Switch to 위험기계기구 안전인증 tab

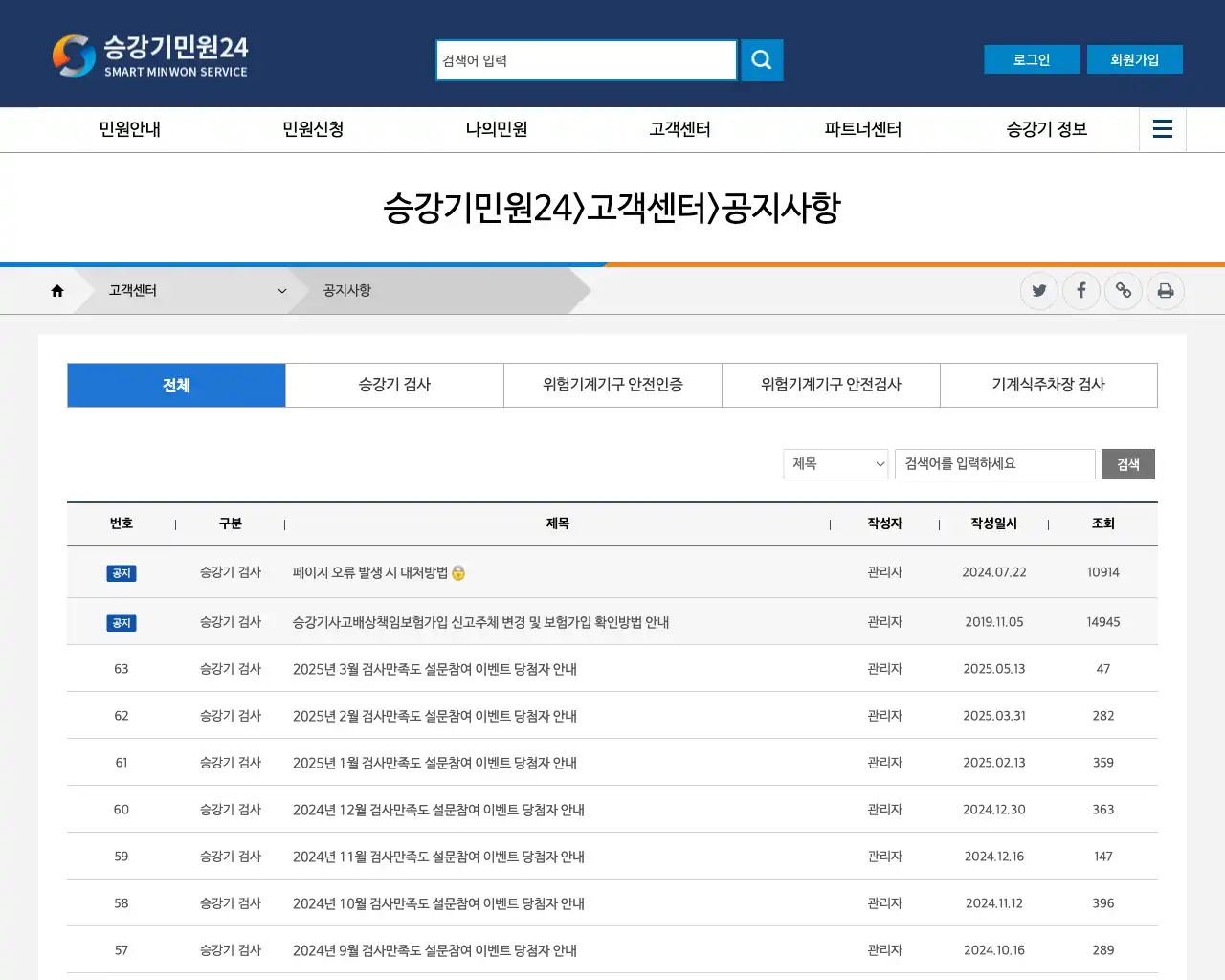tap(612, 385)
